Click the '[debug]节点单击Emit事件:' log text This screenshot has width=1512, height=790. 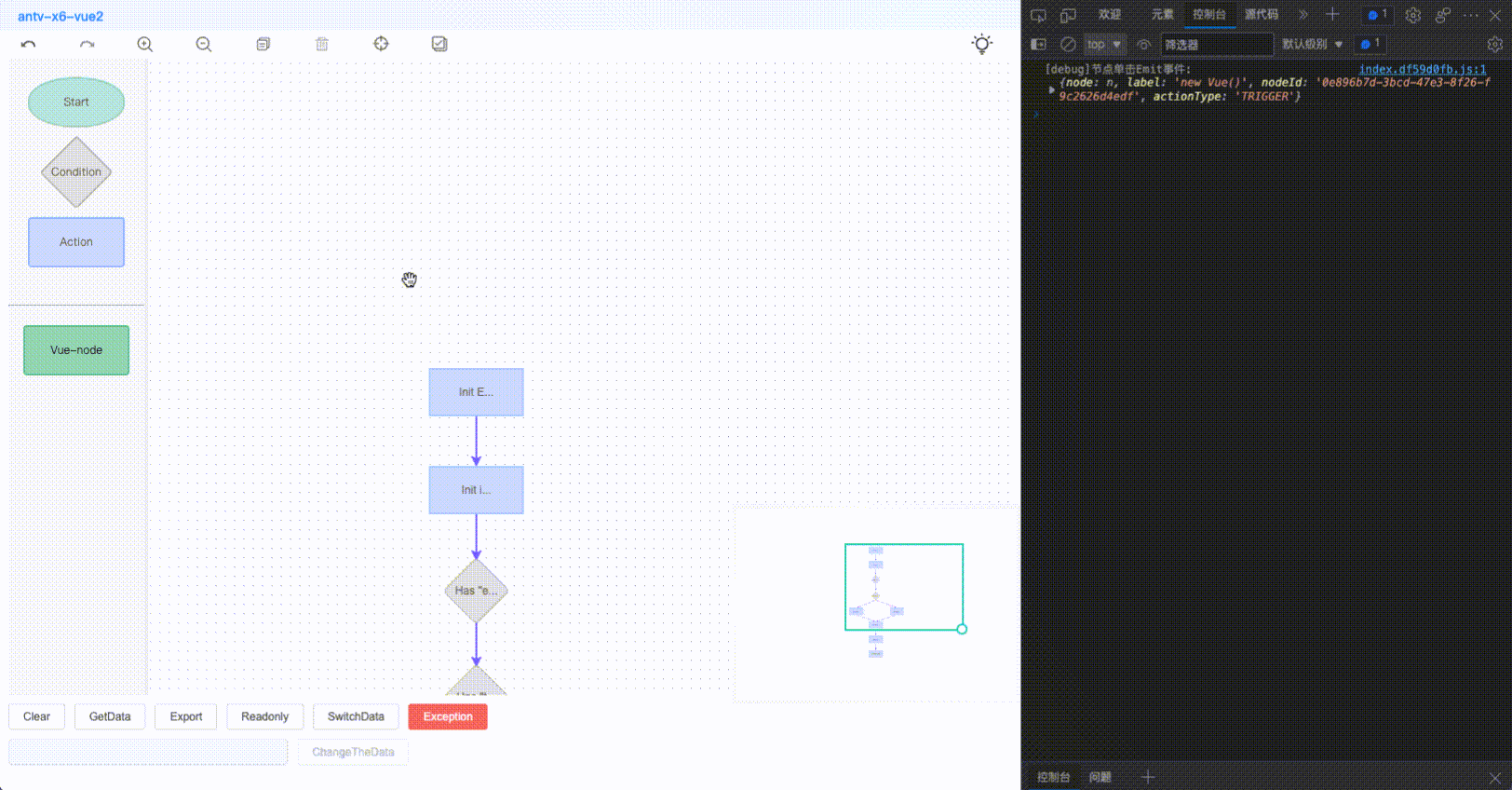click(x=1117, y=69)
